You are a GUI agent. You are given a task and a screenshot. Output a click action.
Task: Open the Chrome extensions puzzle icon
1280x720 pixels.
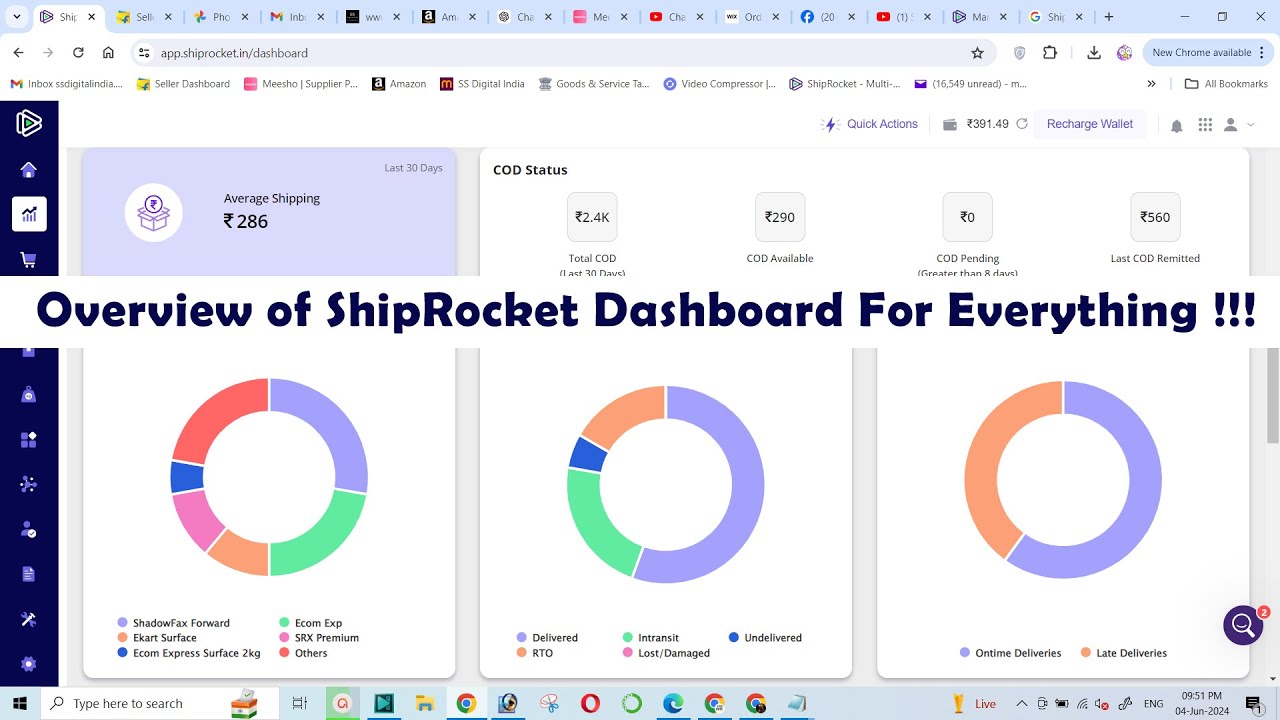pyautogui.click(x=1049, y=53)
